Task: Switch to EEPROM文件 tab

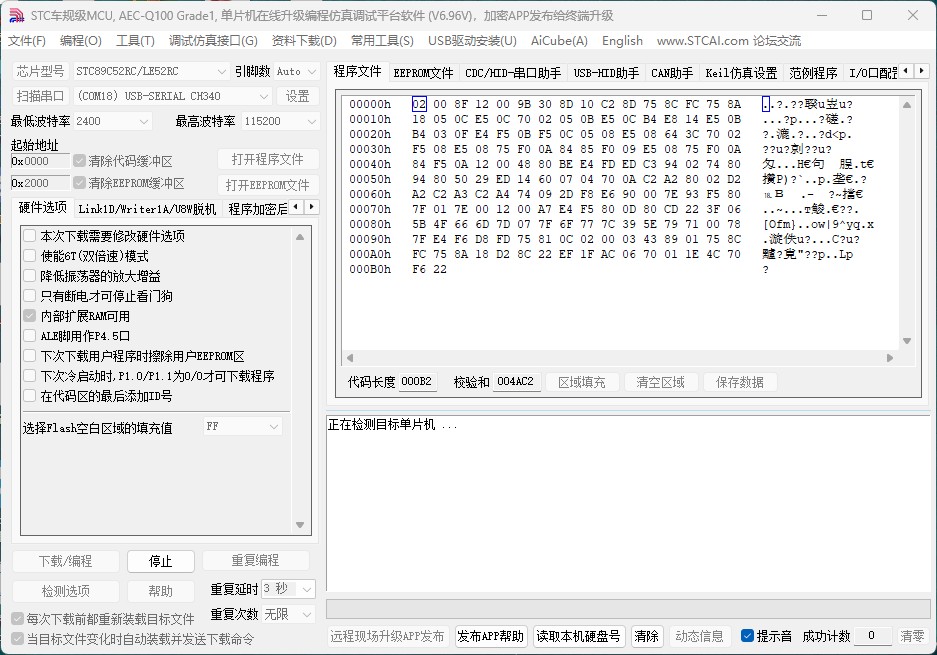Action: [x=423, y=73]
